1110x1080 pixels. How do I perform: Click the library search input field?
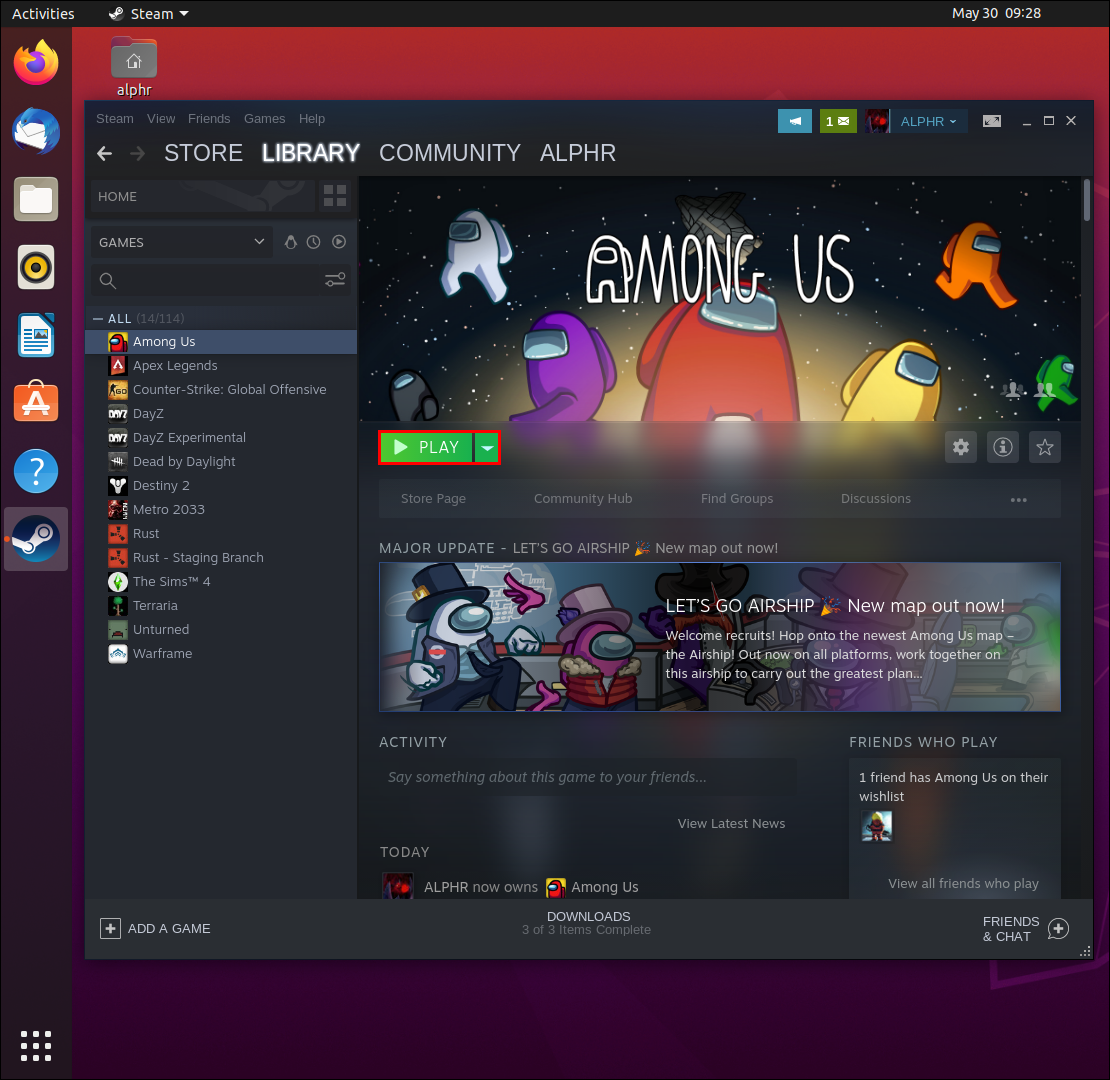click(x=219, y=281)
